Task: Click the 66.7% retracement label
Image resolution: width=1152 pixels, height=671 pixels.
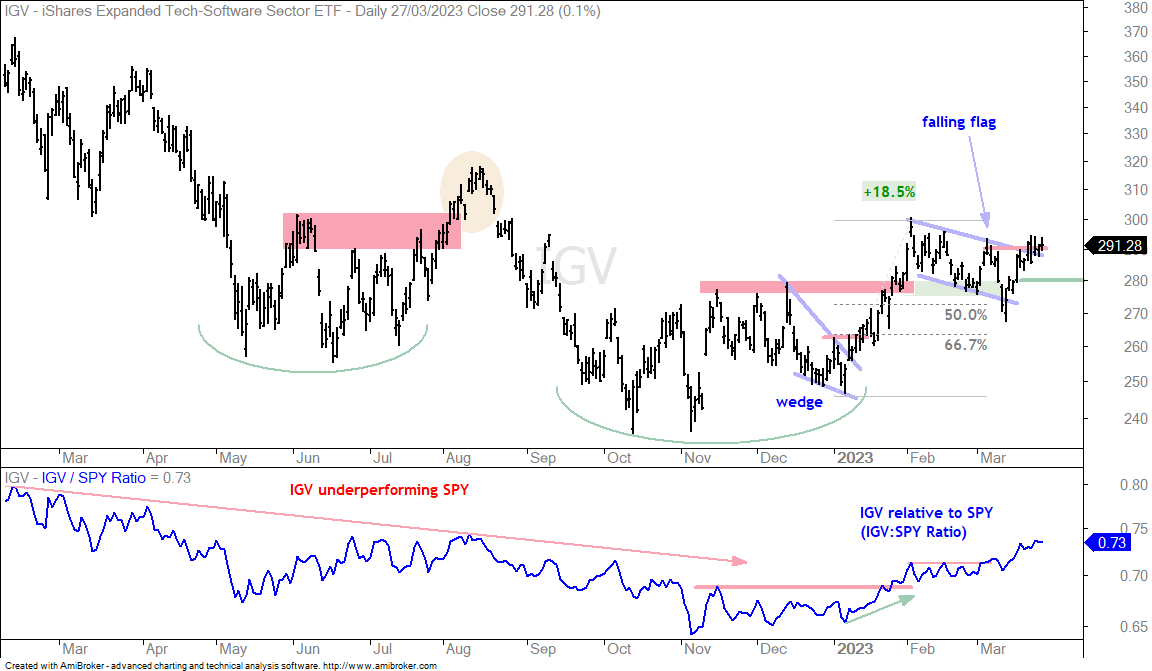Action: [x=965, y=345]
